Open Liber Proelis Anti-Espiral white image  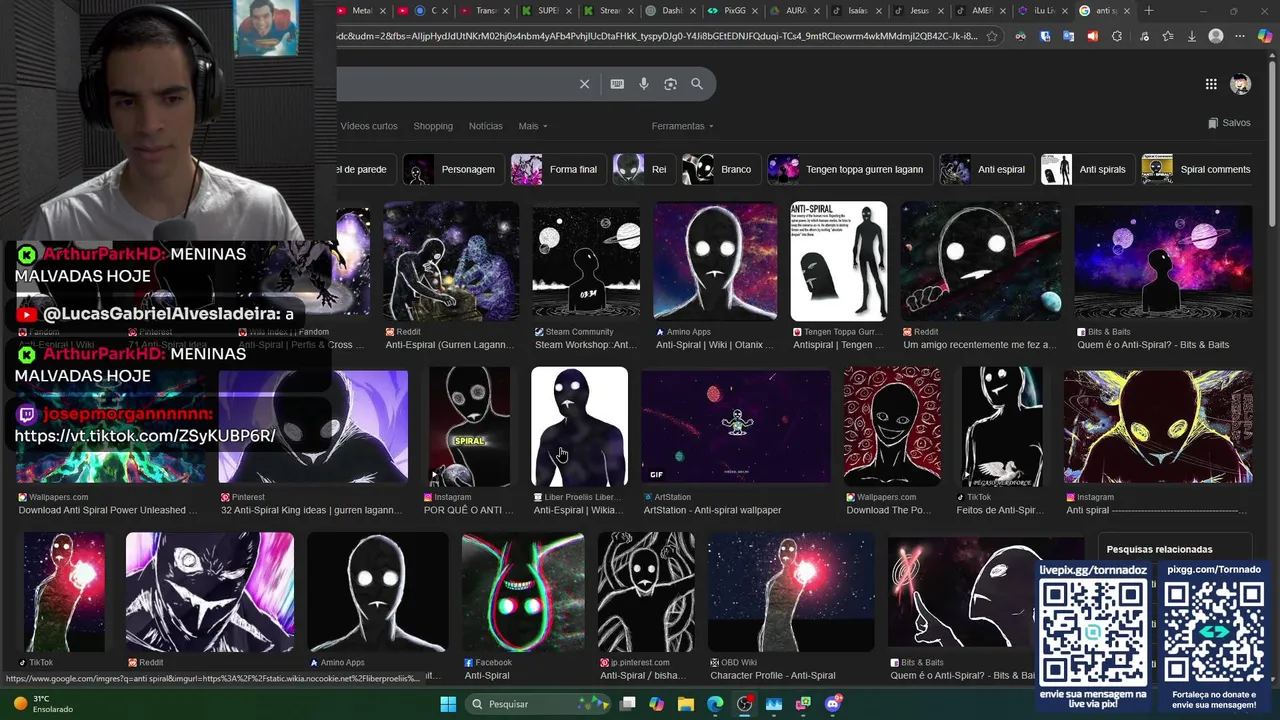point(579,427)
